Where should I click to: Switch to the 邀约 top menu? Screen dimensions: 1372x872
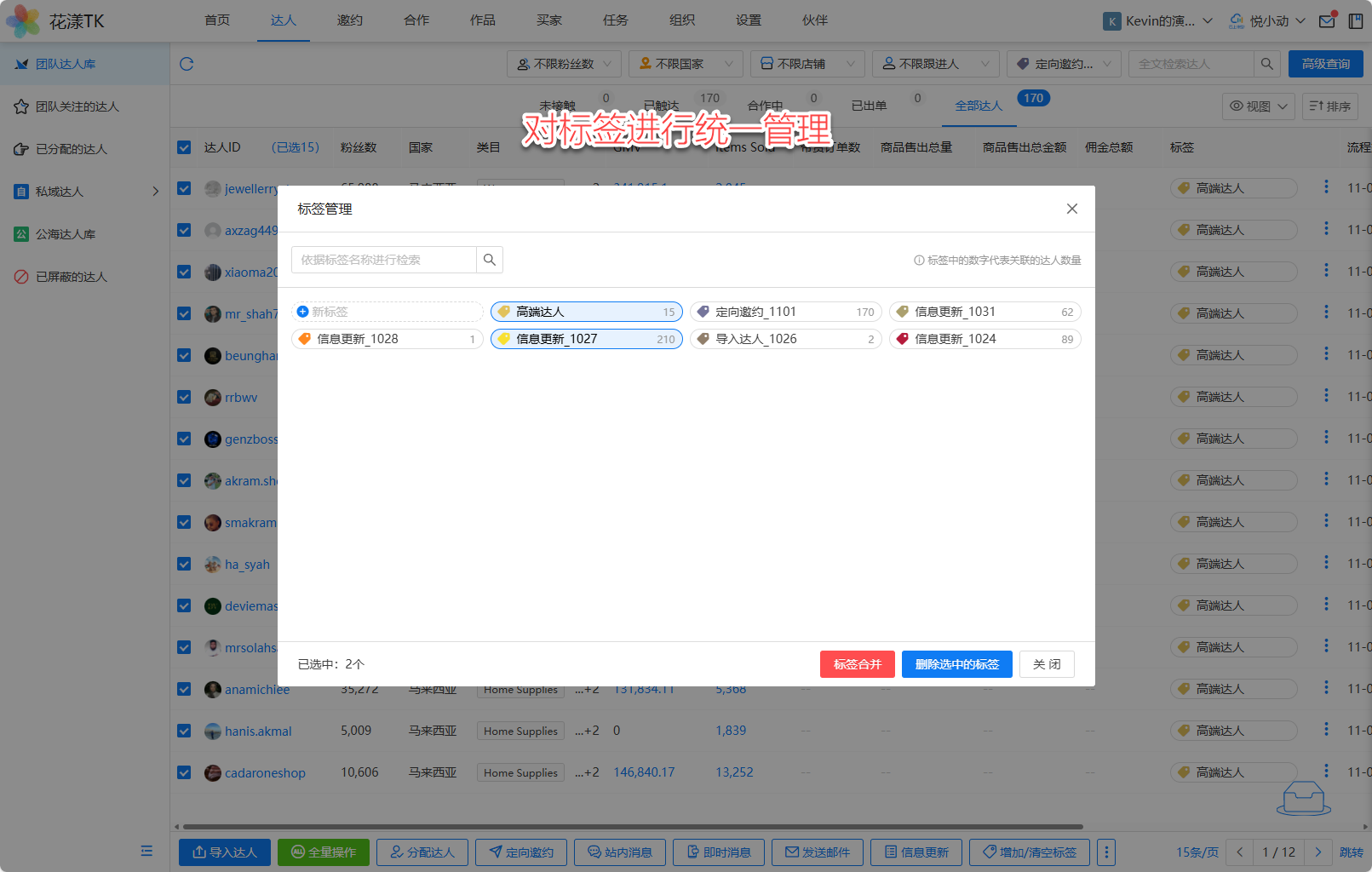coord(349,20)
